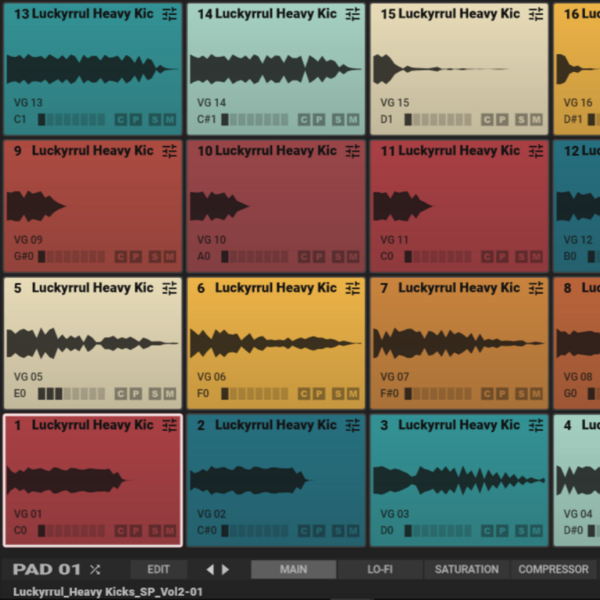Toggle P button on pad 3

(x=502, y=531)
